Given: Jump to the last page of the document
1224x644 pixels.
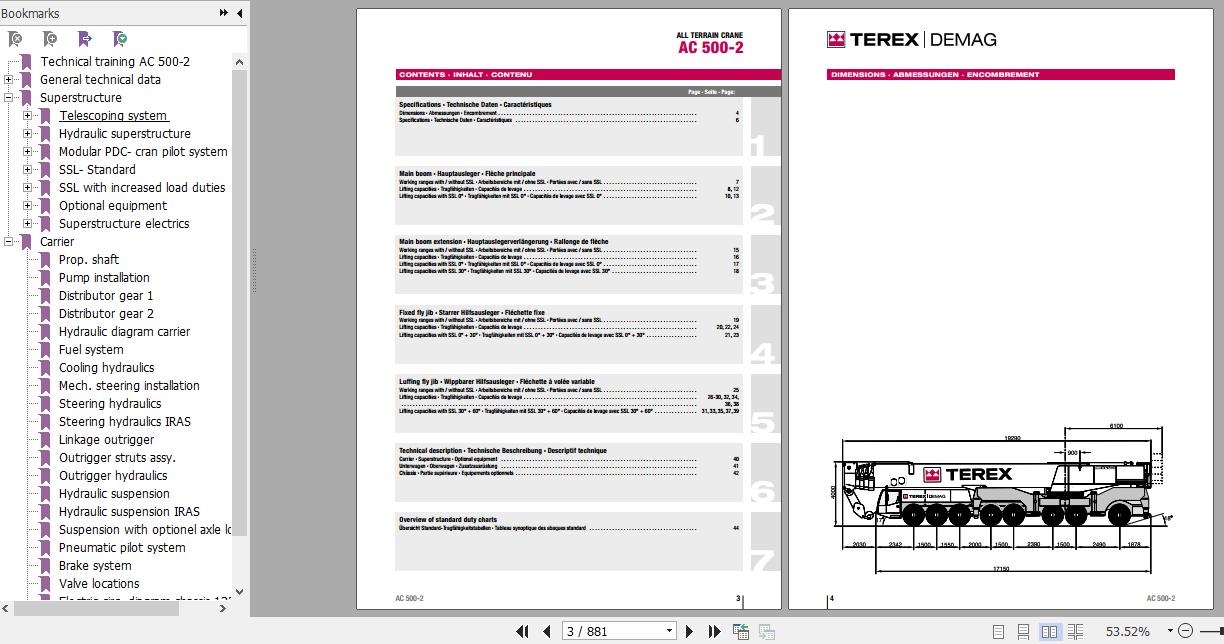Looking at the screenshot, I should 713,630.
